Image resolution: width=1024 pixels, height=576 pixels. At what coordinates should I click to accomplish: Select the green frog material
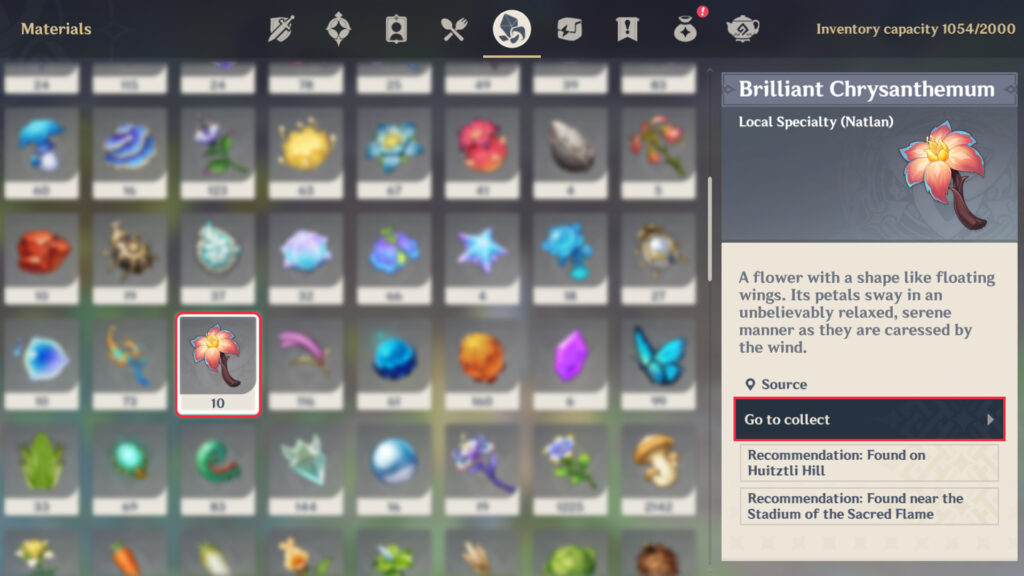point(42,469)
